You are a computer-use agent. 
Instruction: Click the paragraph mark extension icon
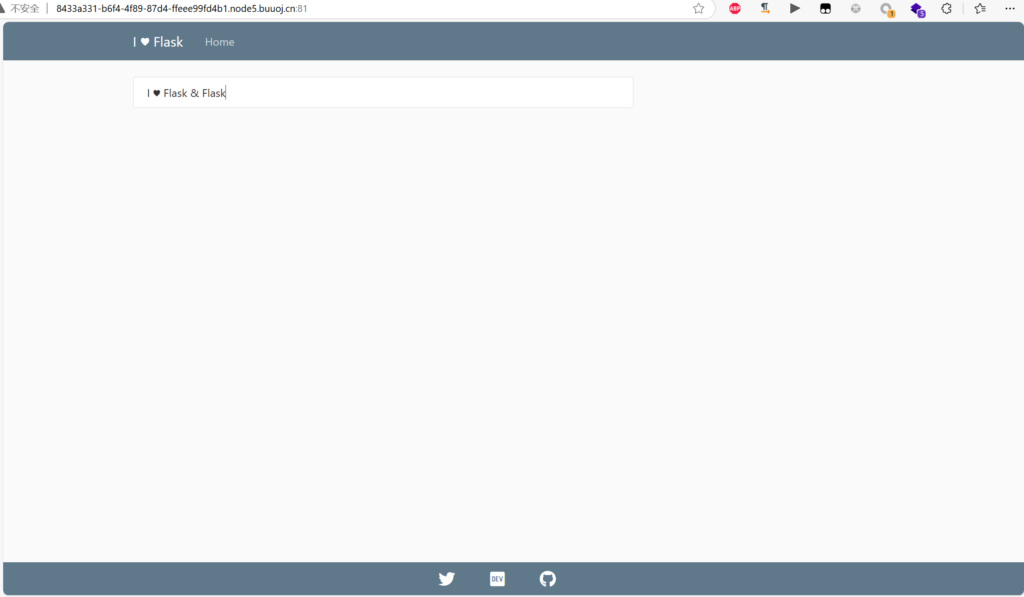[765, 8]
